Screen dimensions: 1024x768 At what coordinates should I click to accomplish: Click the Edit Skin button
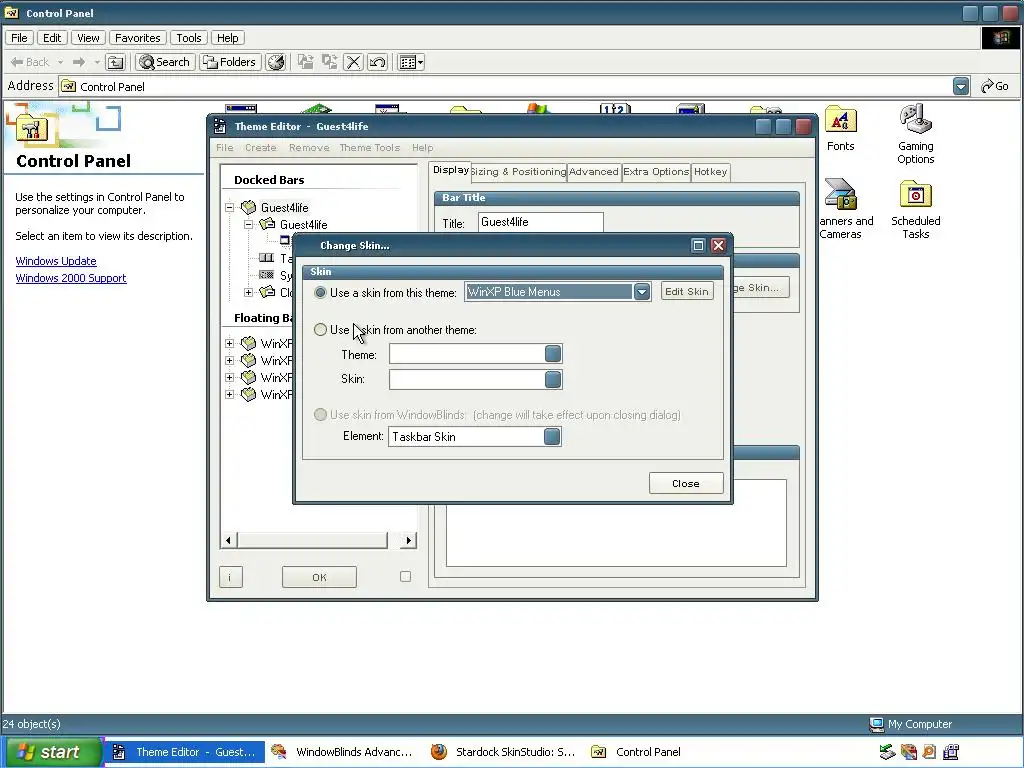click(x=686, y=291)
